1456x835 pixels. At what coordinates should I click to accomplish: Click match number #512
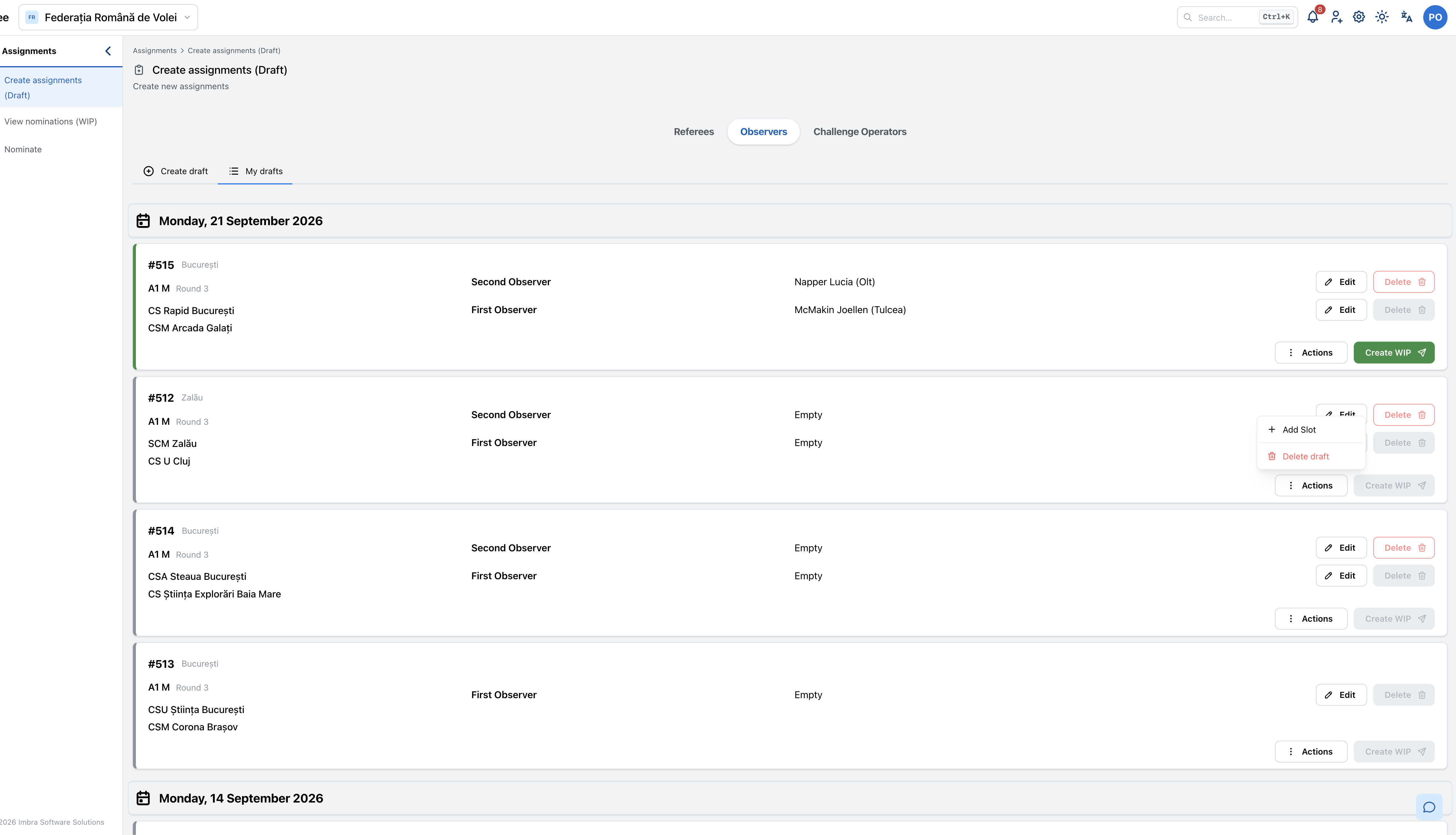[x=161, y=398]
